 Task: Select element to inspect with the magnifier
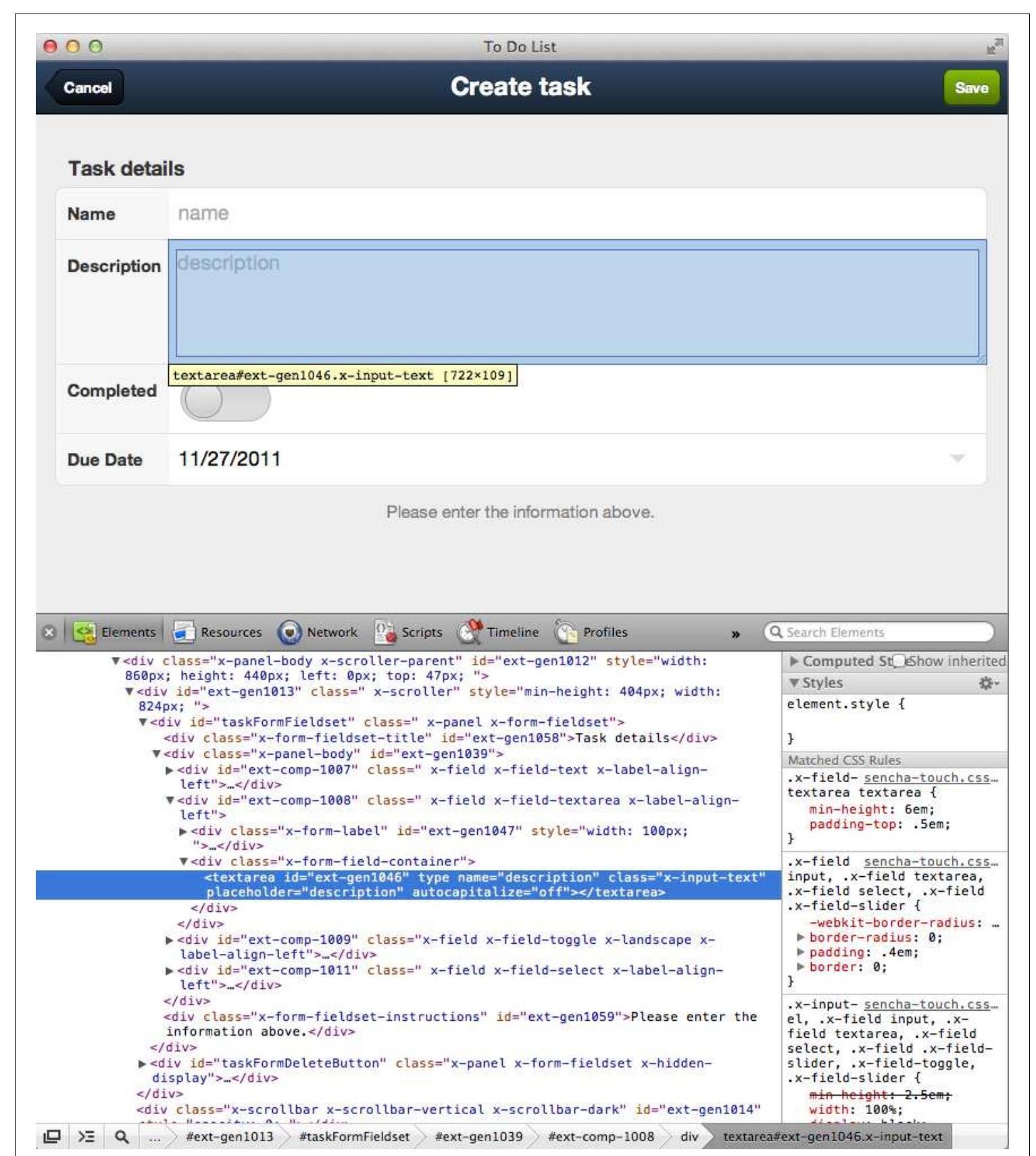click(x=122, y=1136)
